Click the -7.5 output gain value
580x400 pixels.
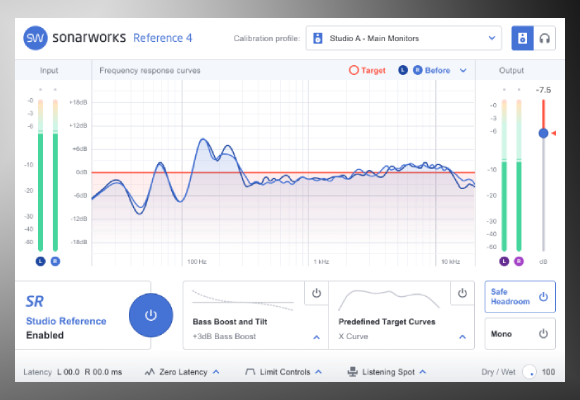click(x=543, y=90)
